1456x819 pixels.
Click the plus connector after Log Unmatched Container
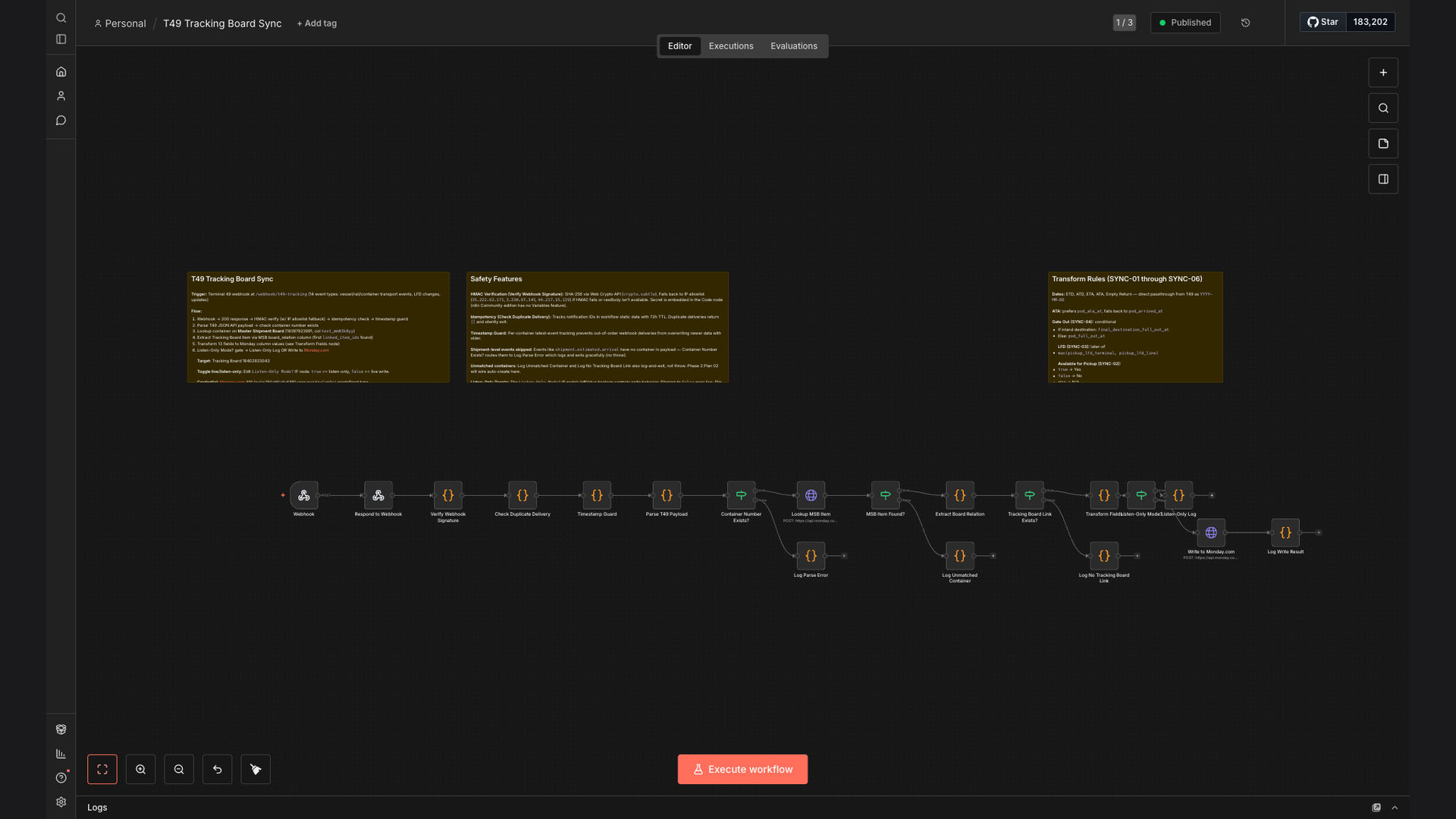[993, 556]
